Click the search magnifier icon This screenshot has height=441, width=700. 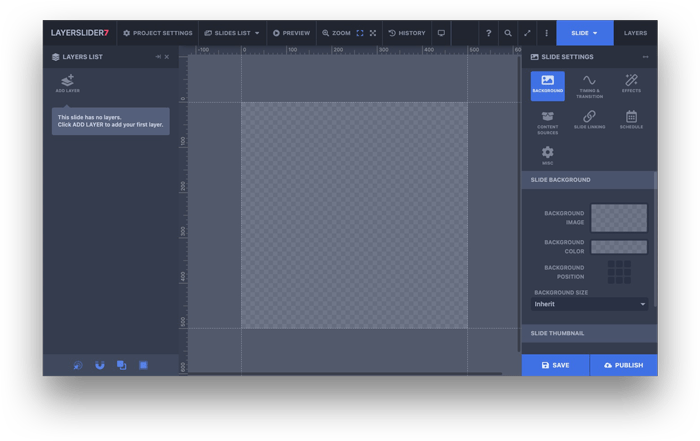pos(508,33)
